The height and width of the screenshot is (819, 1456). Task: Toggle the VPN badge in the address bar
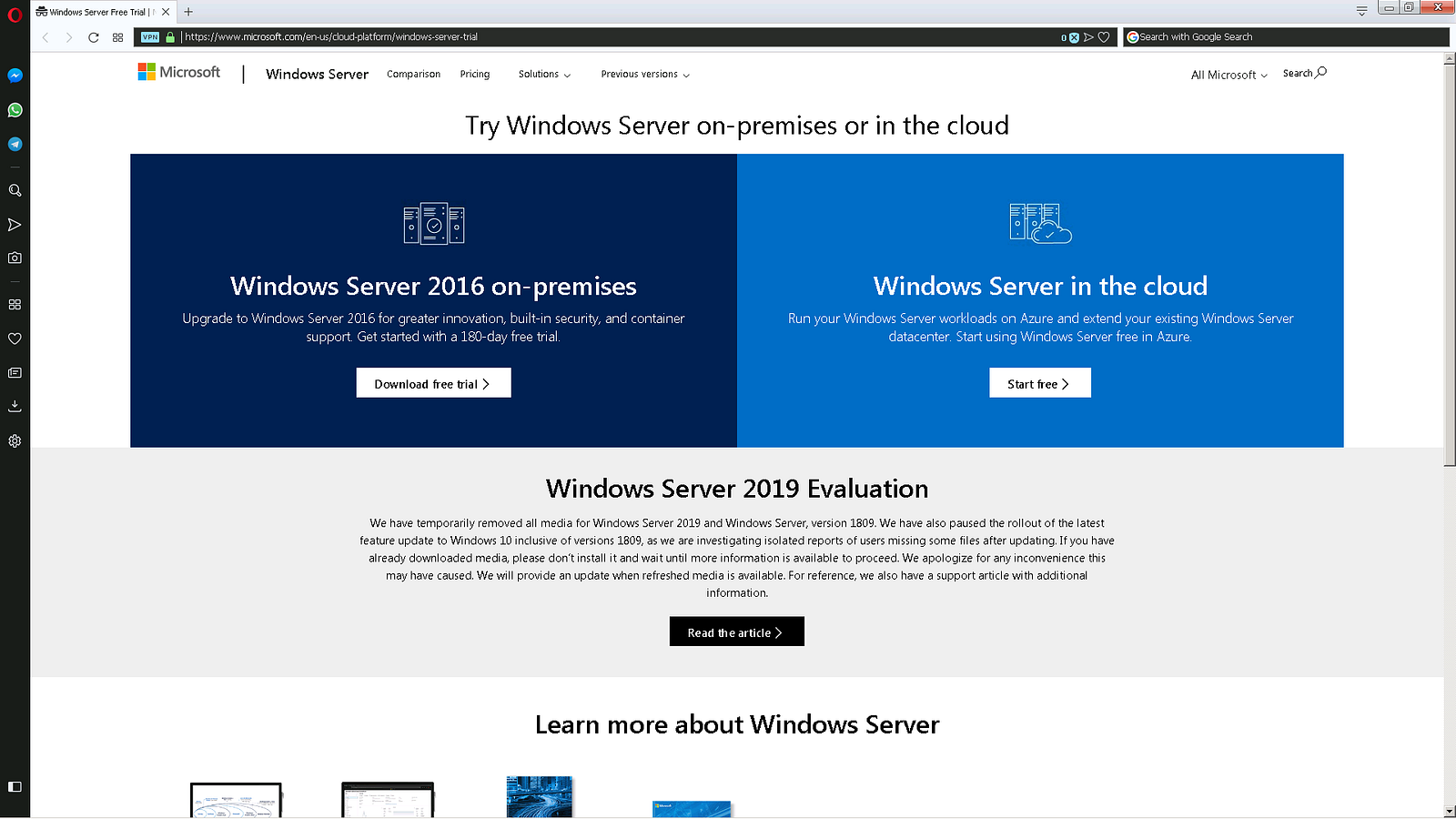150,37
